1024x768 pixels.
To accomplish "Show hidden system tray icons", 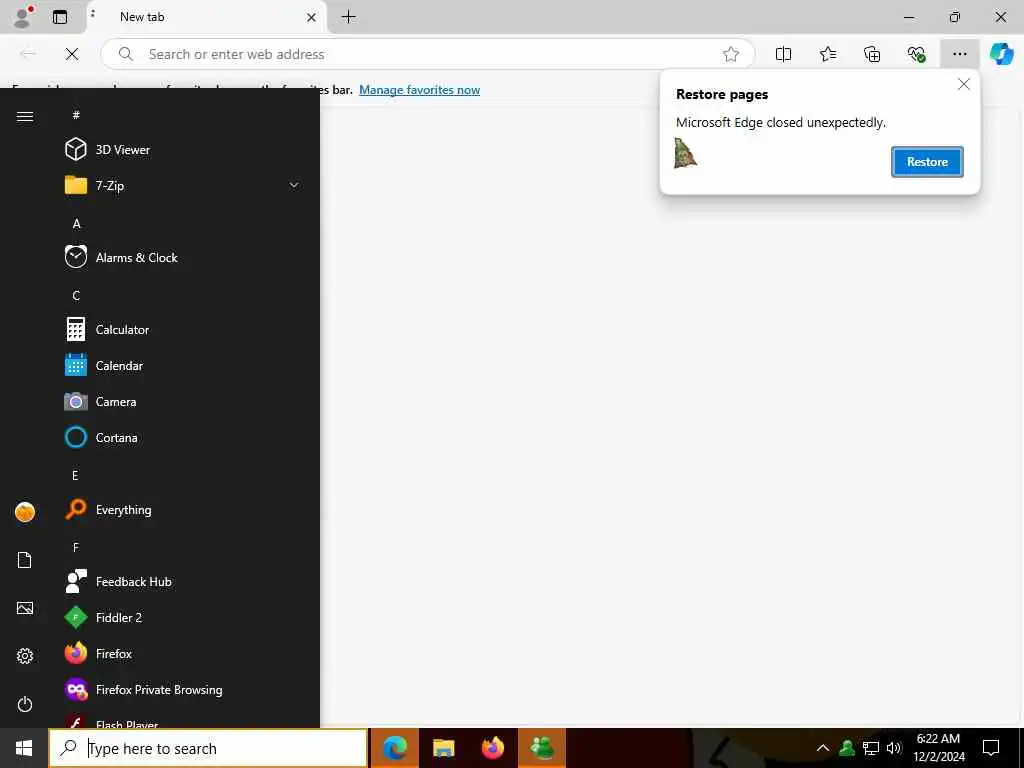I will 823,748.
